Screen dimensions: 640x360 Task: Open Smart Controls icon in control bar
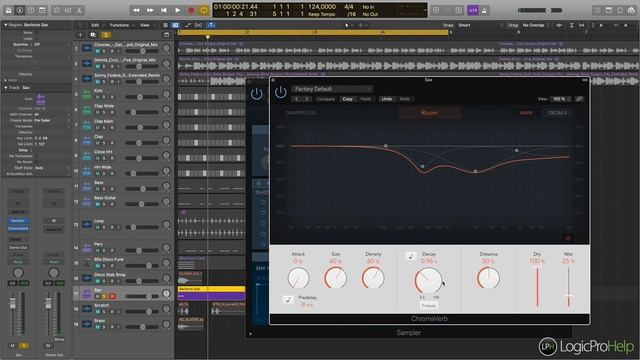coord(57,10)
